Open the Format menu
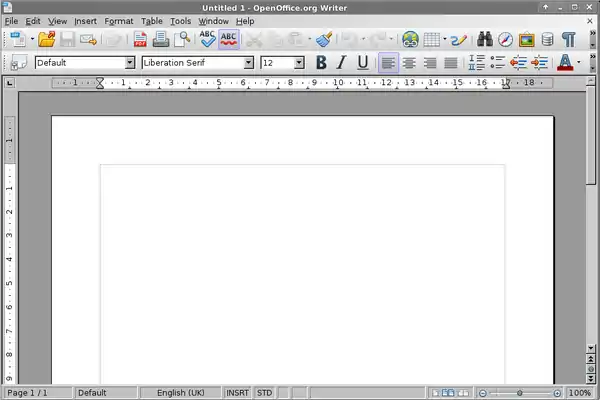 [118, 21]
